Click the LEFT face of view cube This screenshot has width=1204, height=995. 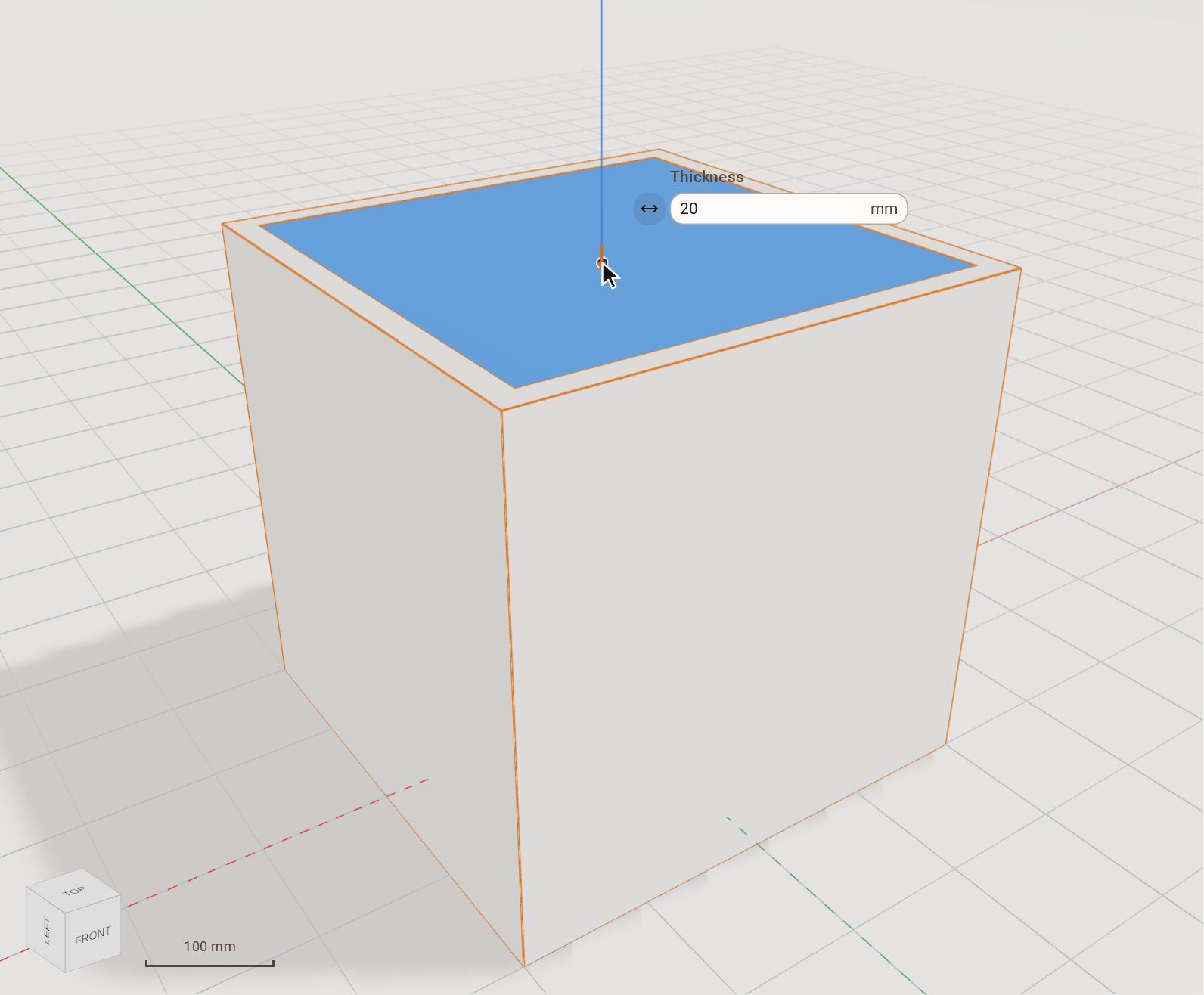coord(46,930)
